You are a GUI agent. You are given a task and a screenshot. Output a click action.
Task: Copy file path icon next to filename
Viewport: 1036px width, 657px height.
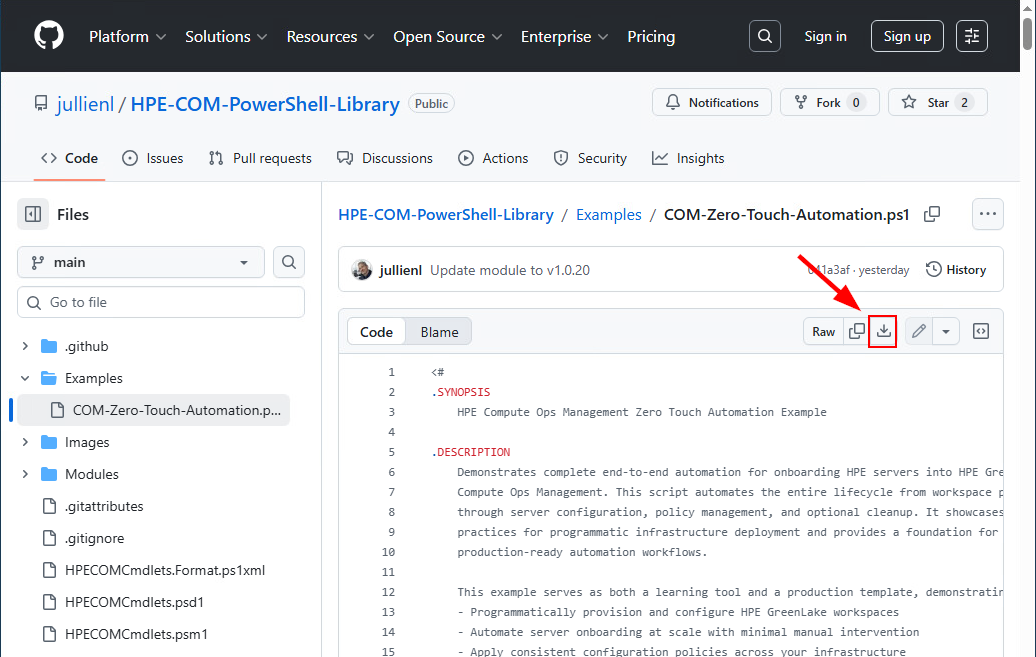pos(932,214)
